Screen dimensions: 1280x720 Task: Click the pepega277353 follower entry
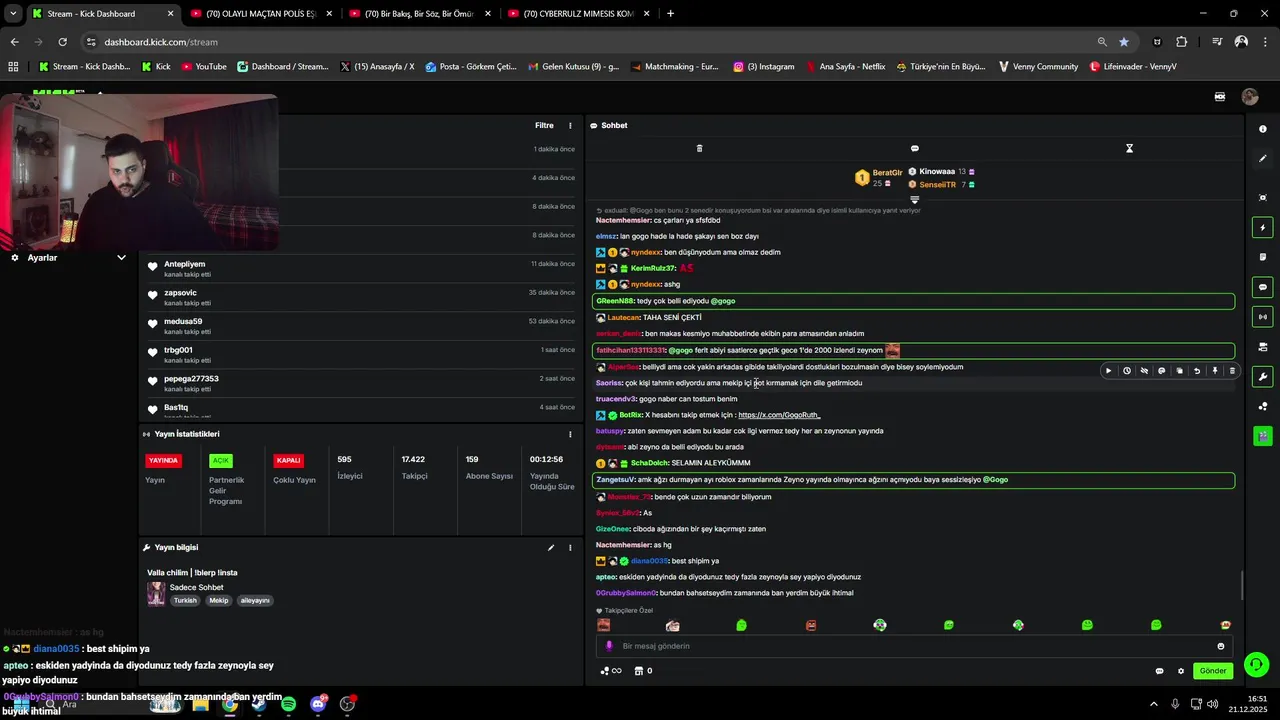pos(361,384)
